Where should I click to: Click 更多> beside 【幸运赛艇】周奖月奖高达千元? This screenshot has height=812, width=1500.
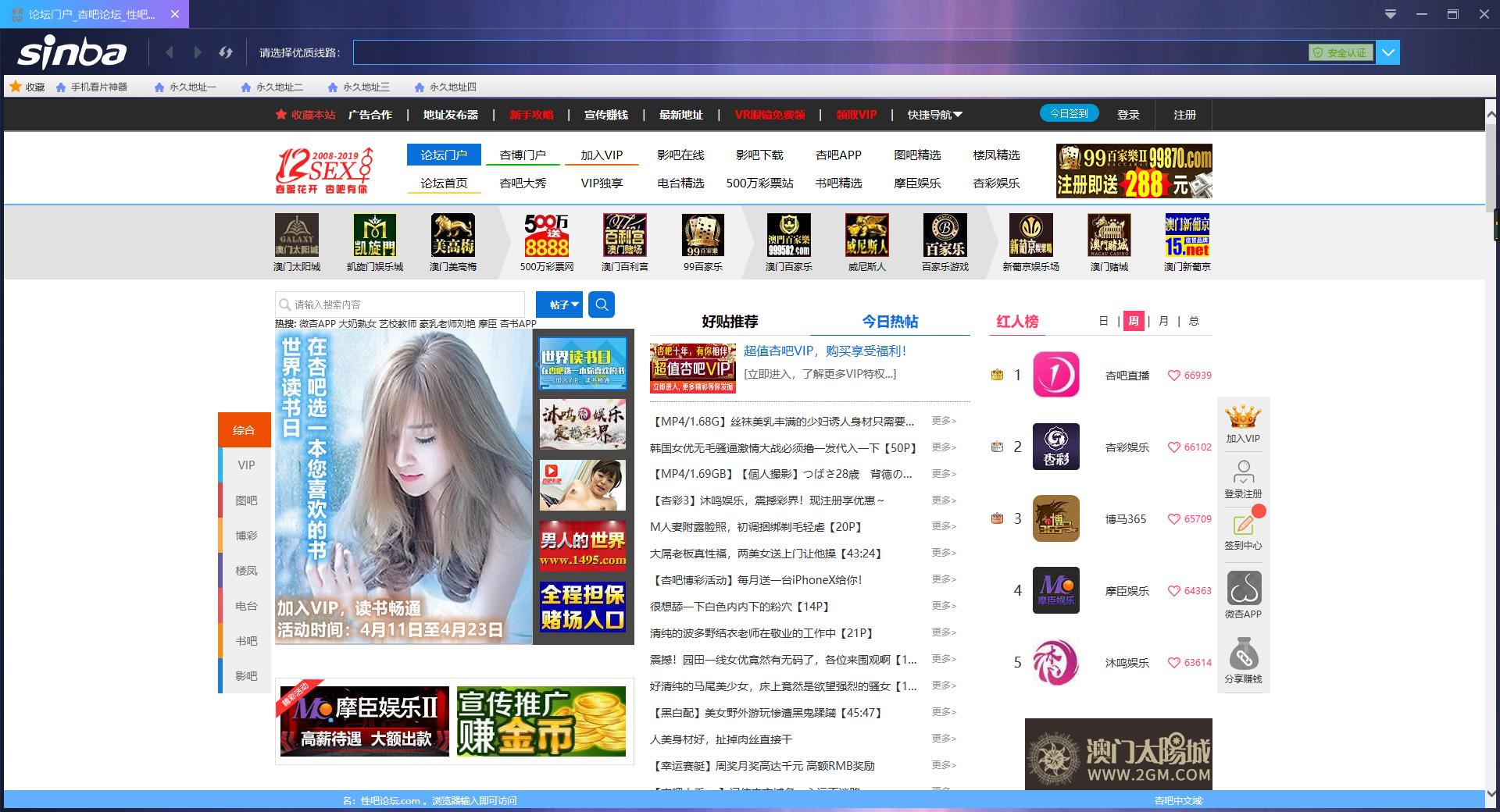944,765
